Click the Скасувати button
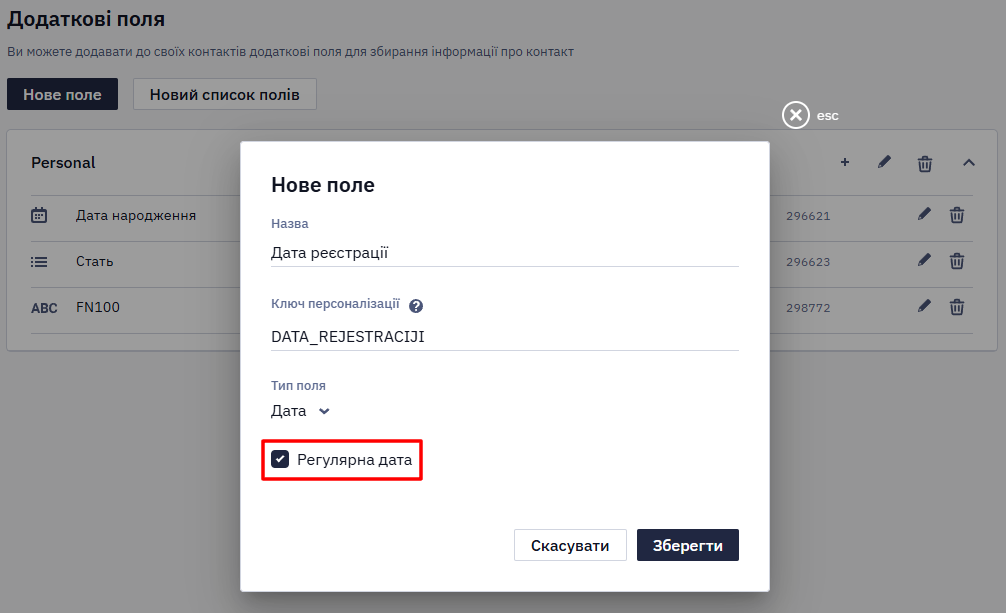 (x=570, y=545)
